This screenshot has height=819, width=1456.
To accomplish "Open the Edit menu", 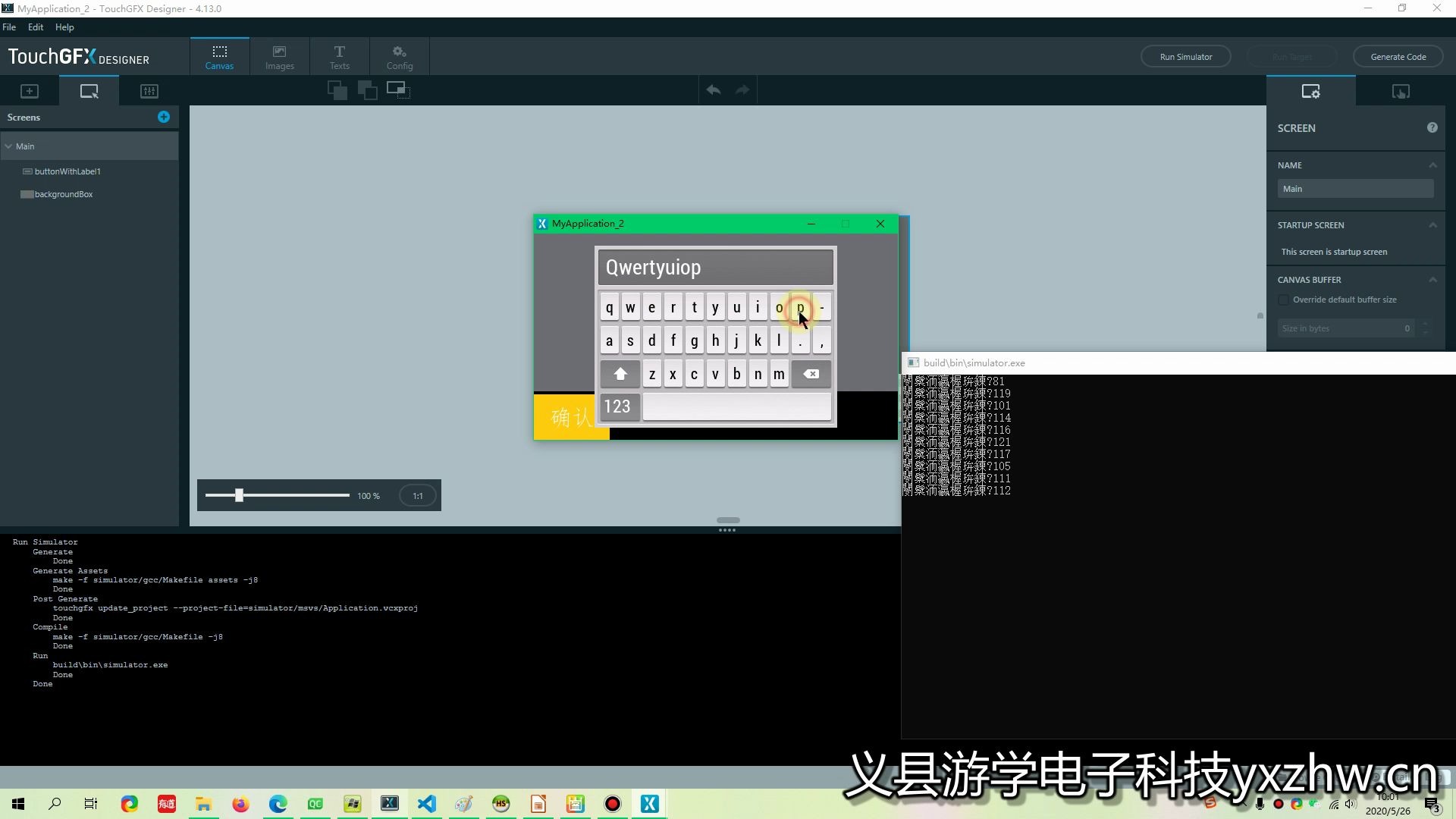I will [36, 27].
